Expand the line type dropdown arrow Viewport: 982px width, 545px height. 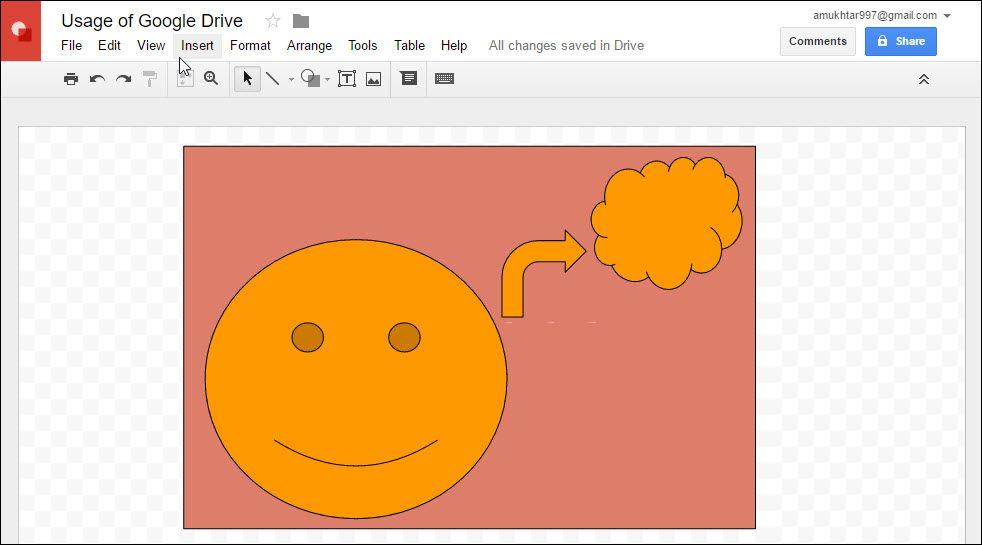tap(291, 80)
